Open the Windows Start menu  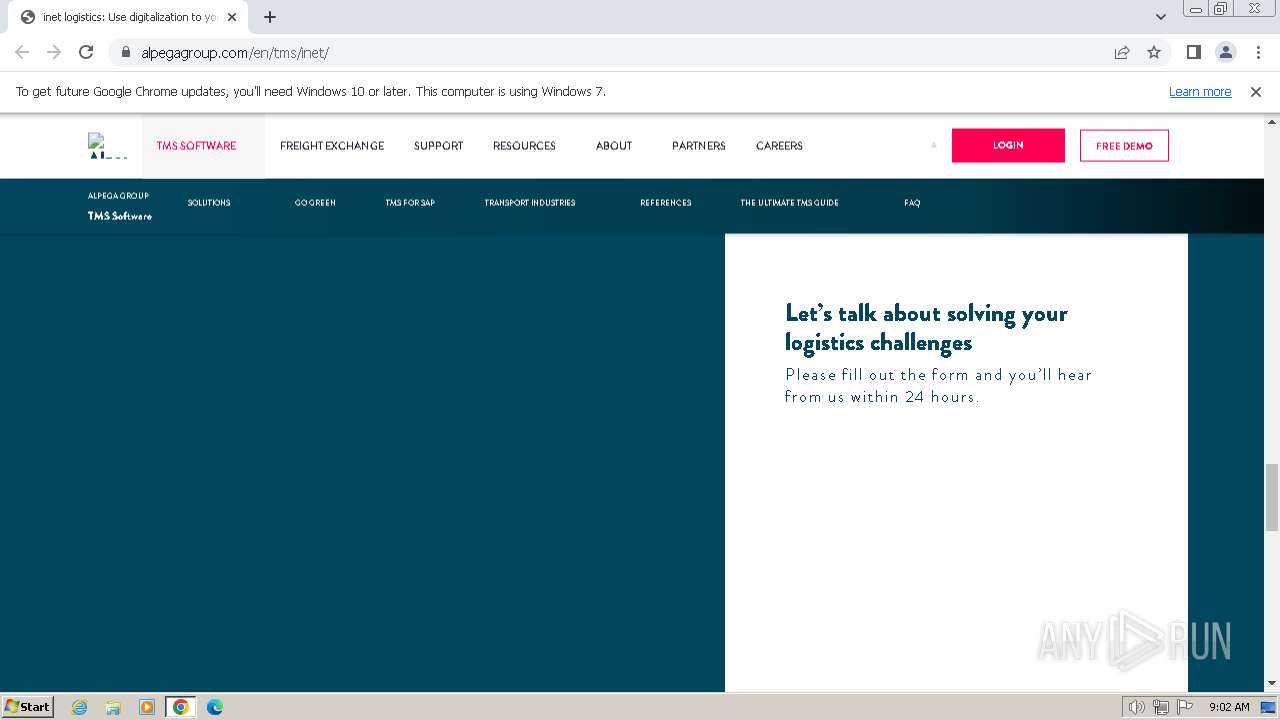(28, 706)
